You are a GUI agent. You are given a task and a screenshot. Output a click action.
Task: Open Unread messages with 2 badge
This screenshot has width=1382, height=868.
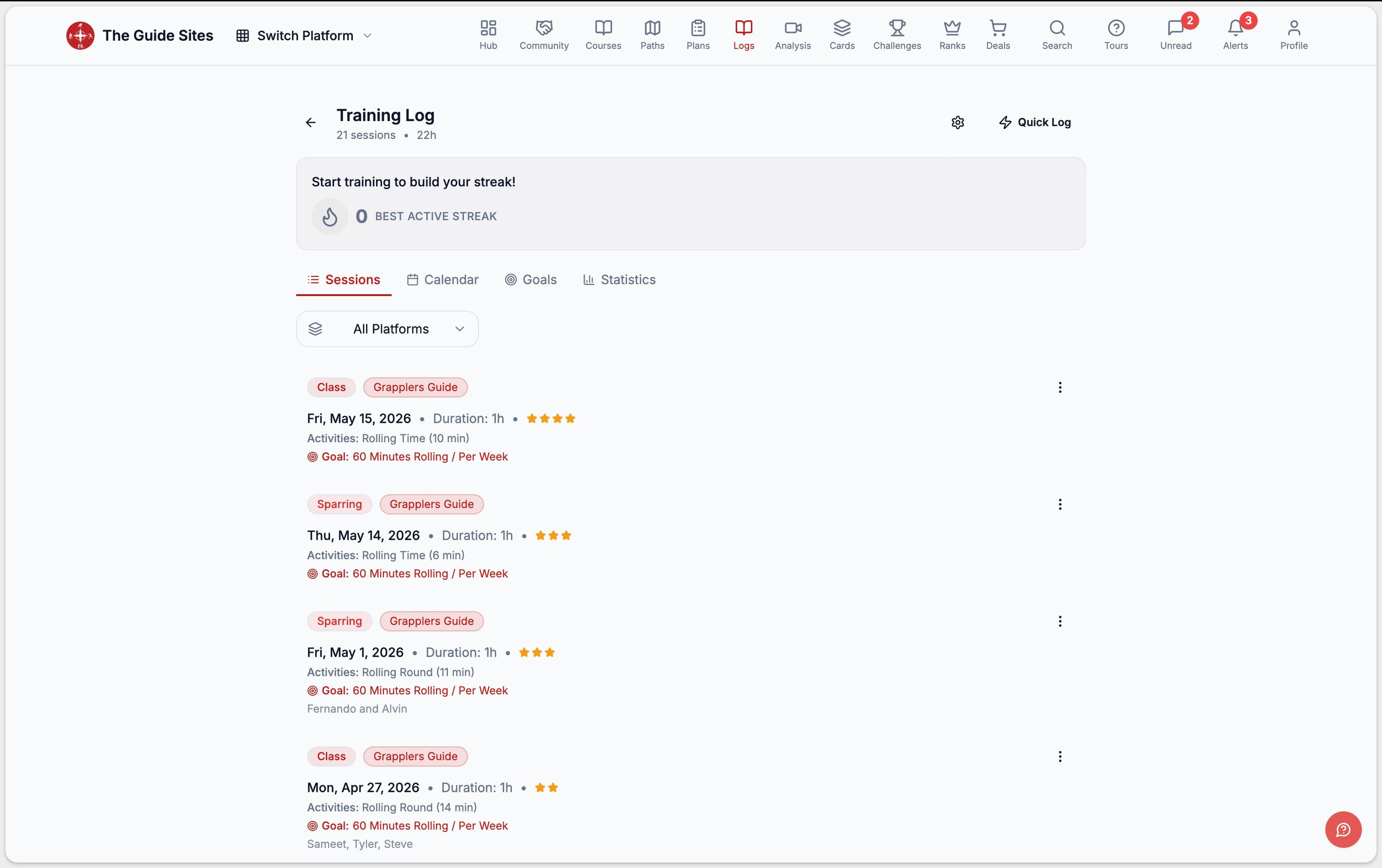pyautogui.click(x=1175, y=35)
